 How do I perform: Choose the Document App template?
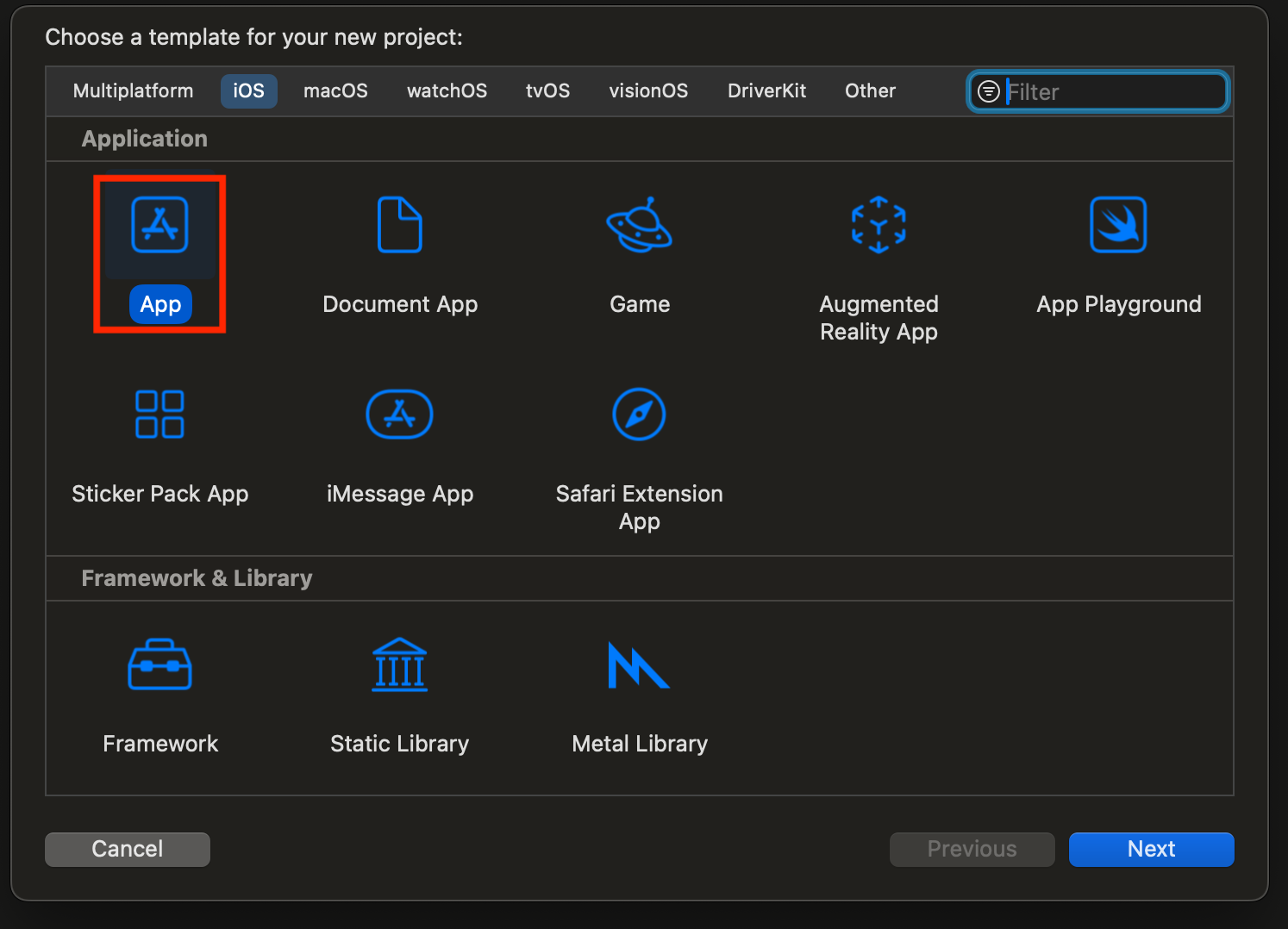pos(399,226)
